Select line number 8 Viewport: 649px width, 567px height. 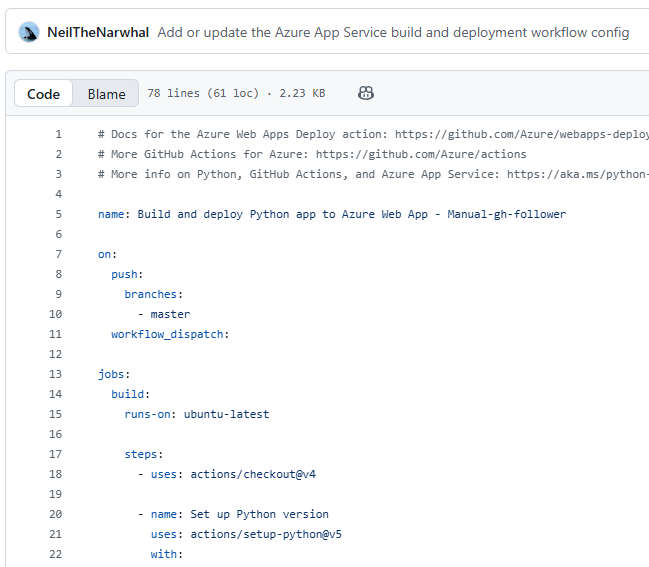(59, 274)
